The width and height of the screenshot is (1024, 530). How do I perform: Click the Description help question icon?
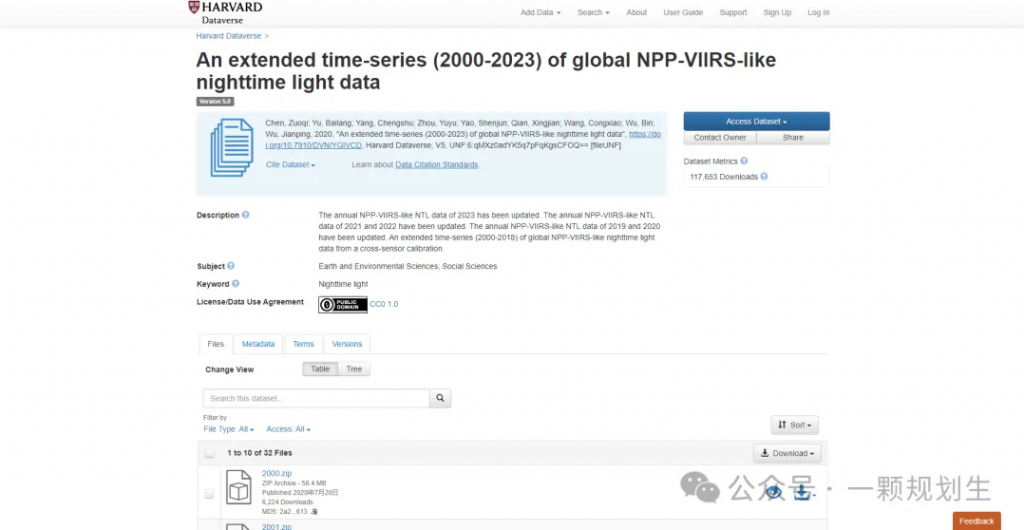(x=246, y=215)
